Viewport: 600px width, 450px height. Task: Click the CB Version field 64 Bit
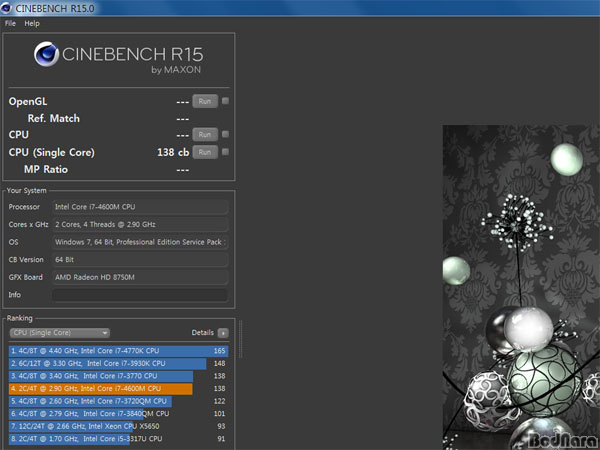tap(140, 260)
